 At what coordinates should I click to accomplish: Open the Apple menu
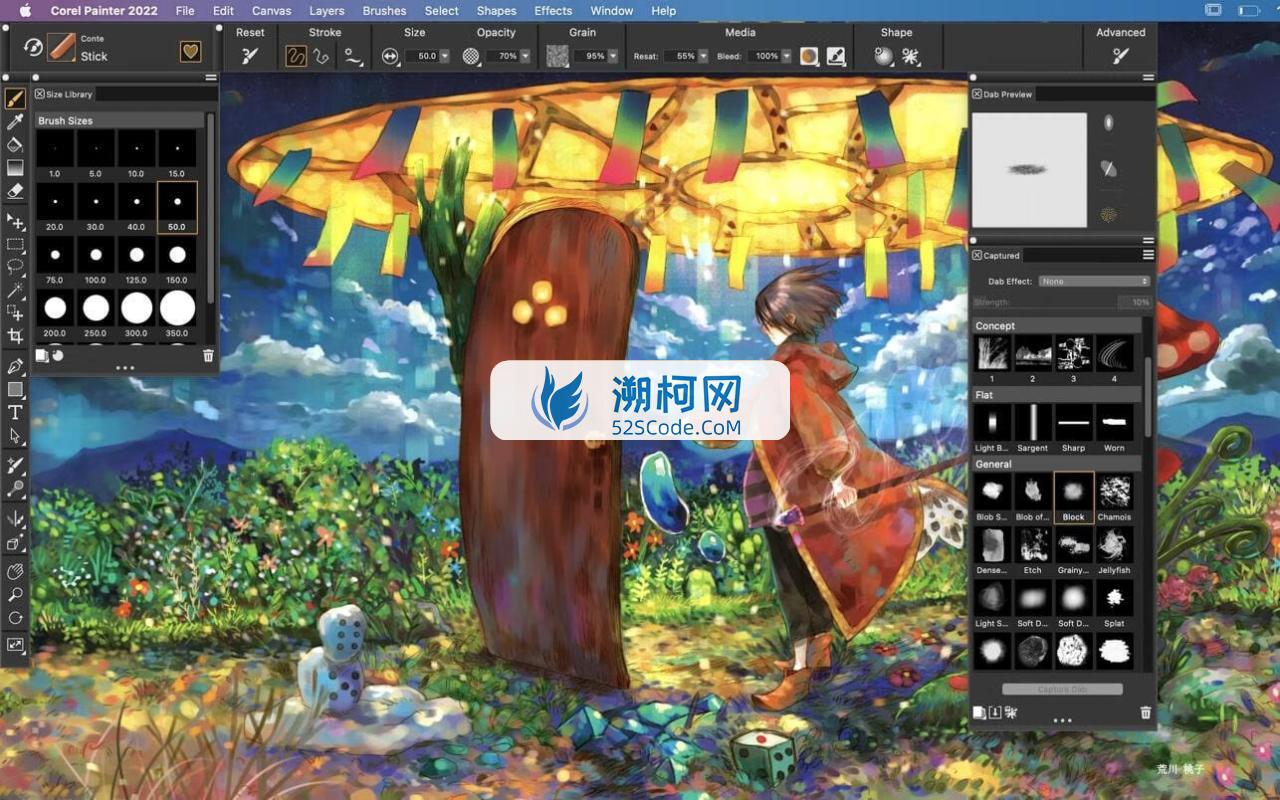(x=26, y=11)
